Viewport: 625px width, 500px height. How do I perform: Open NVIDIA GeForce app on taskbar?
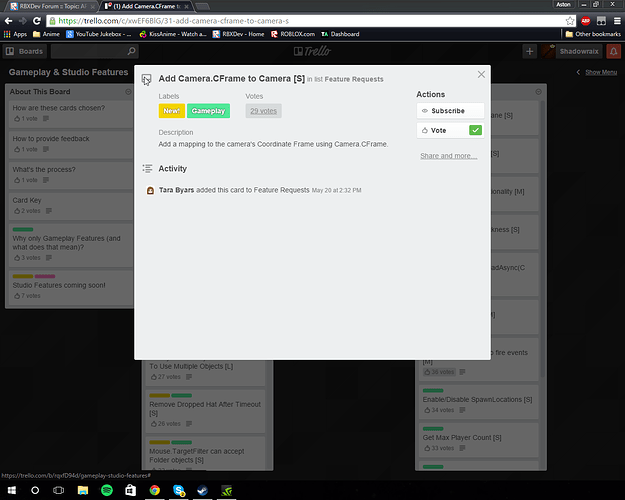[226, 490]
